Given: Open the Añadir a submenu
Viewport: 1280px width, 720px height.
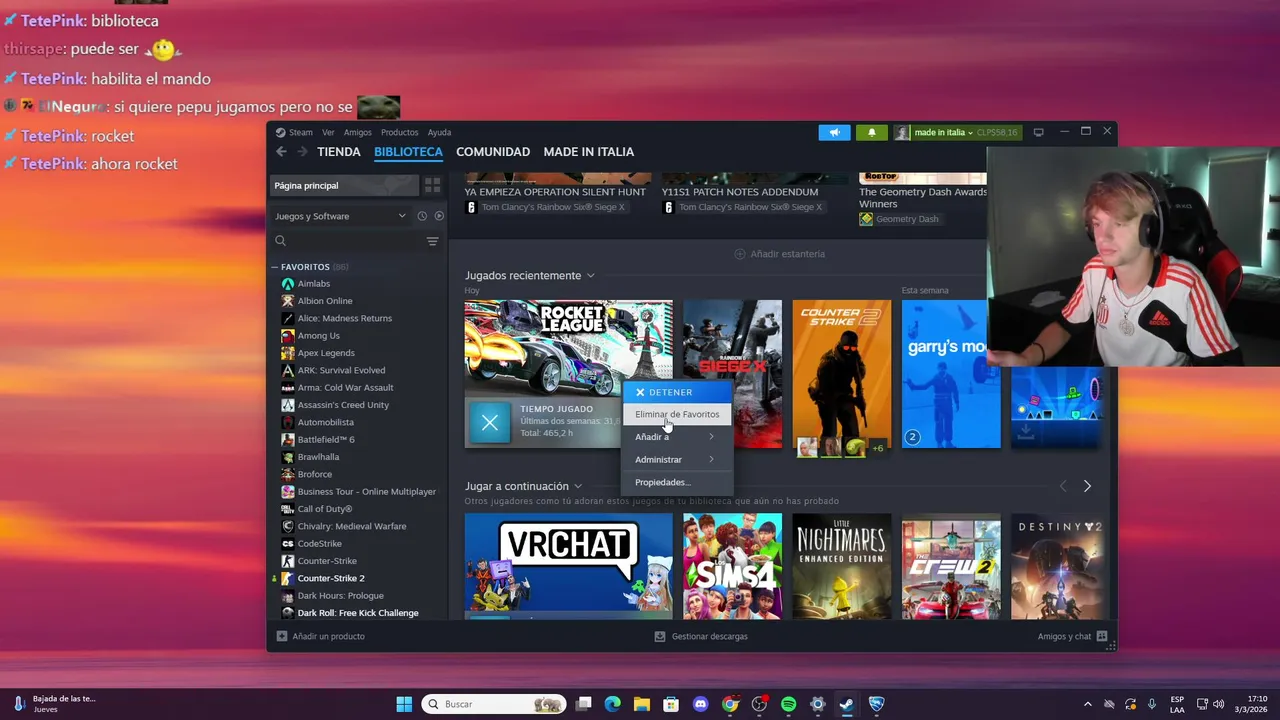Looking at the screenshot, I should click(676, 437).
